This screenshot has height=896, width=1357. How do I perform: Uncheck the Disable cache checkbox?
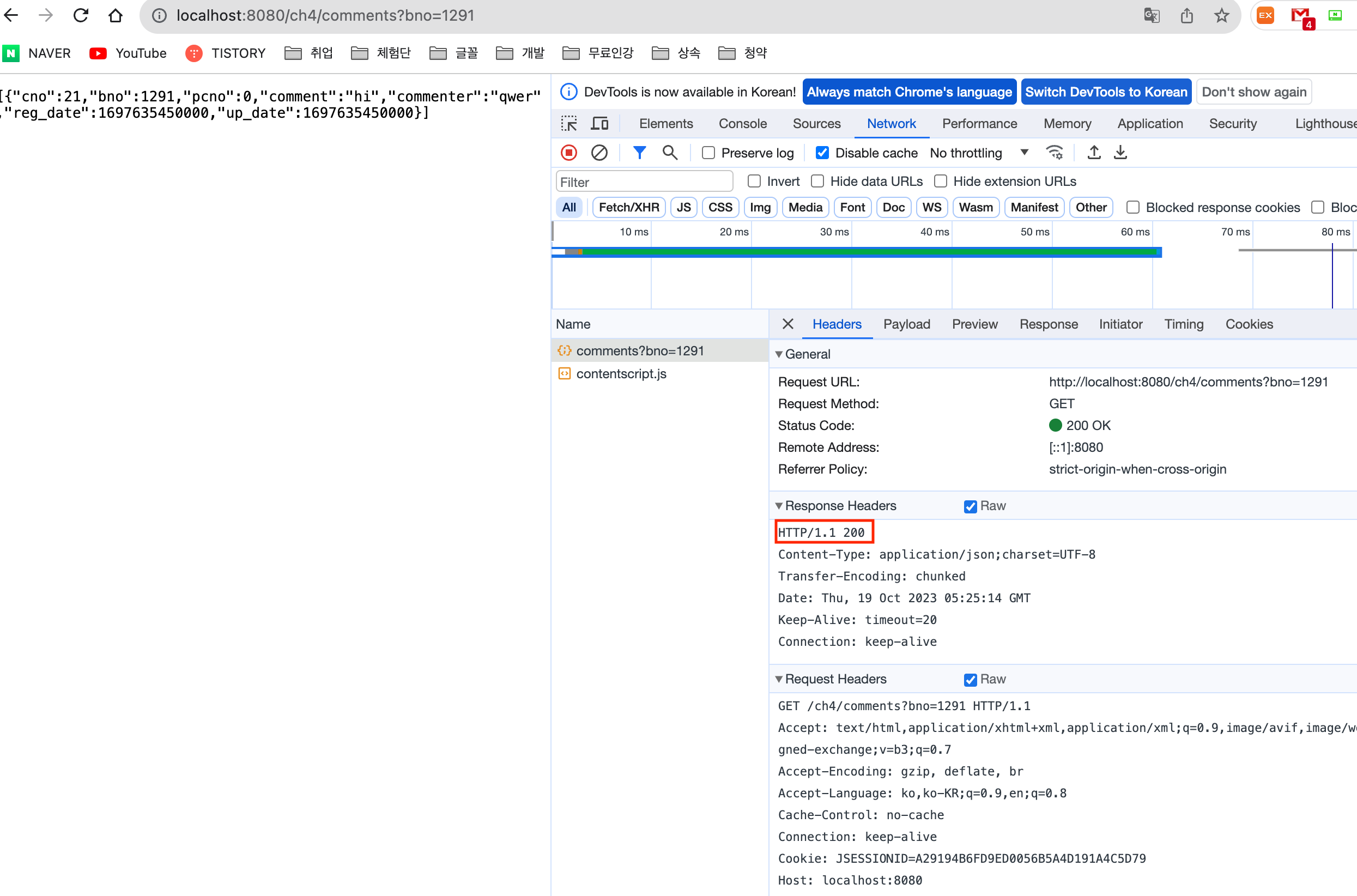(x=822, y=153)
